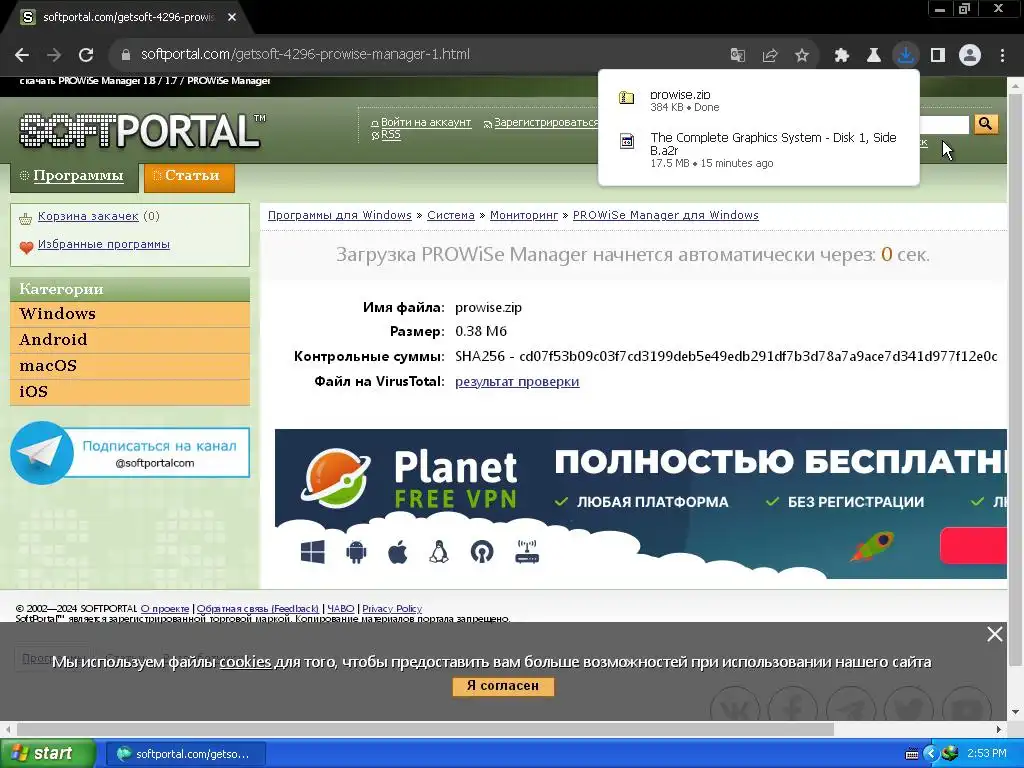Click the Chrome Labs flask icon
This screenshot has width=1024, height=768.
pyautogui.click(x=874, y=56)
